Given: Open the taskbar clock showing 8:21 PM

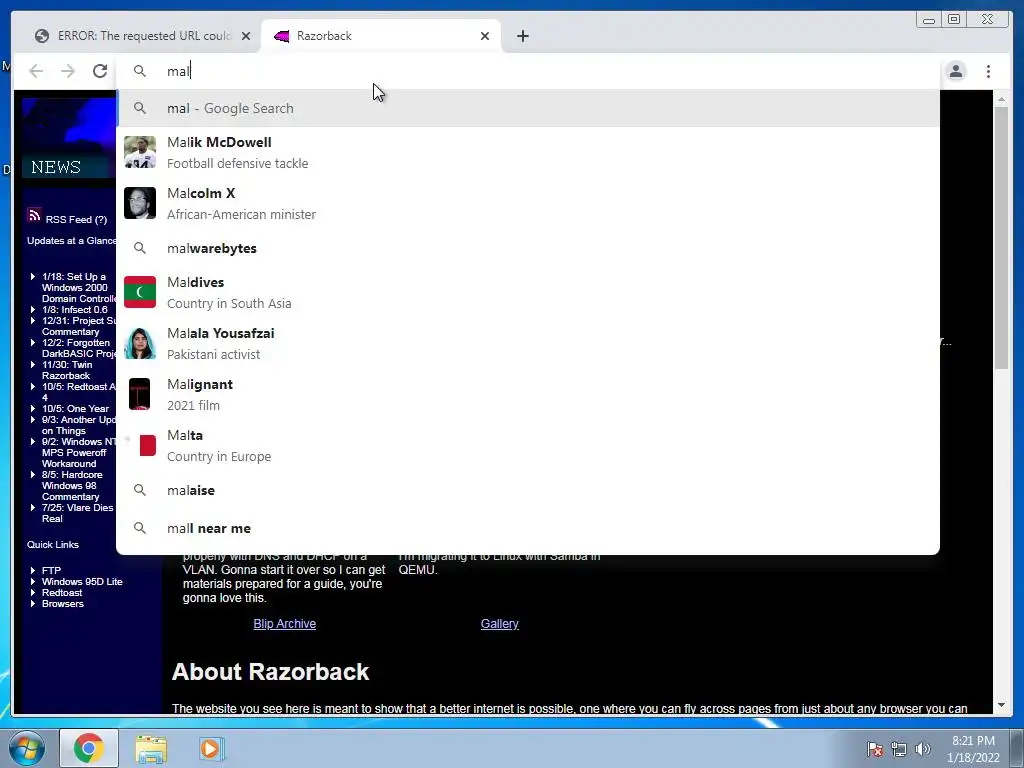Looking at the screenshot, I should [973, 749].
